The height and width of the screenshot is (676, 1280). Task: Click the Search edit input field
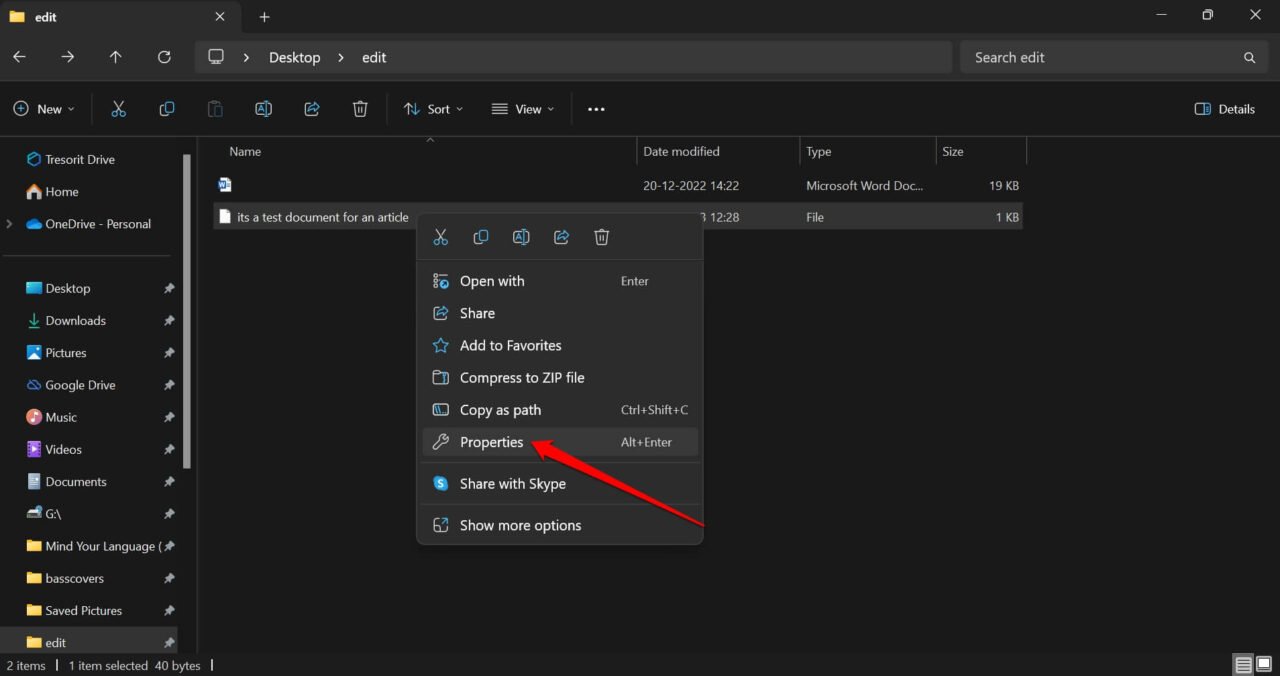tap(1100, 57)
